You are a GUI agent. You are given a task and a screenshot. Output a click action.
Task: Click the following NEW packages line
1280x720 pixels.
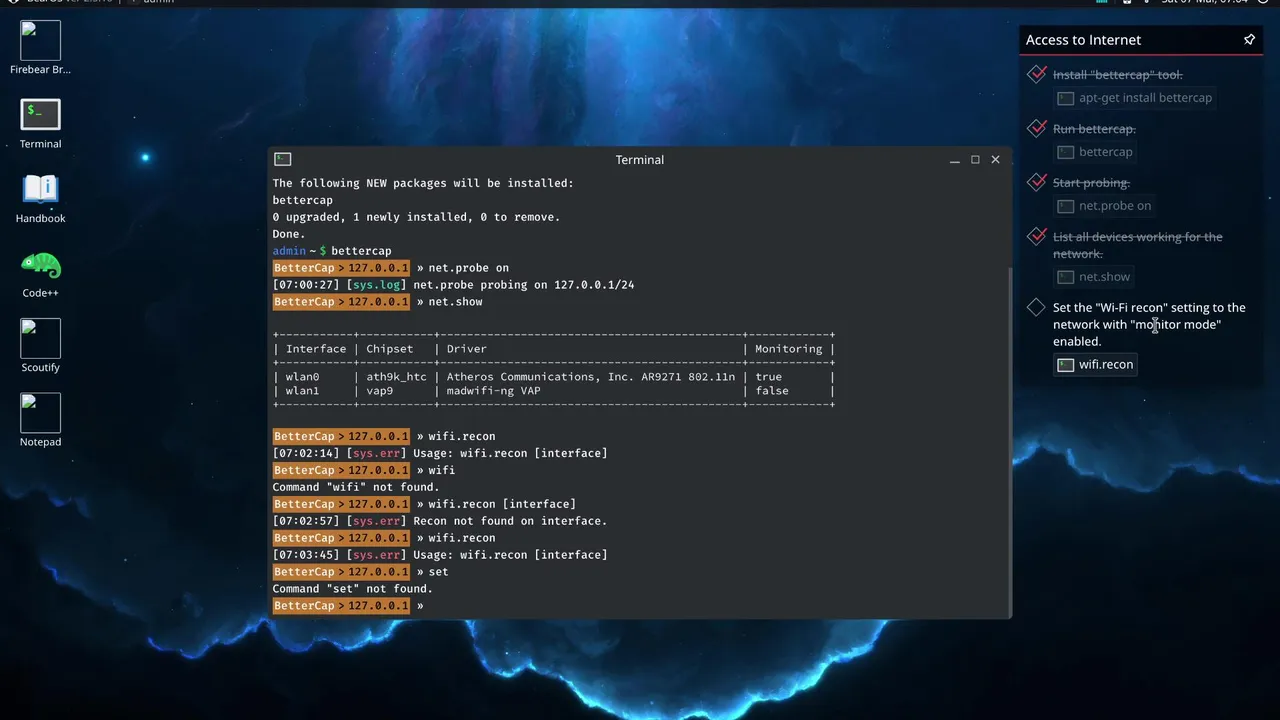pos(423,183)
